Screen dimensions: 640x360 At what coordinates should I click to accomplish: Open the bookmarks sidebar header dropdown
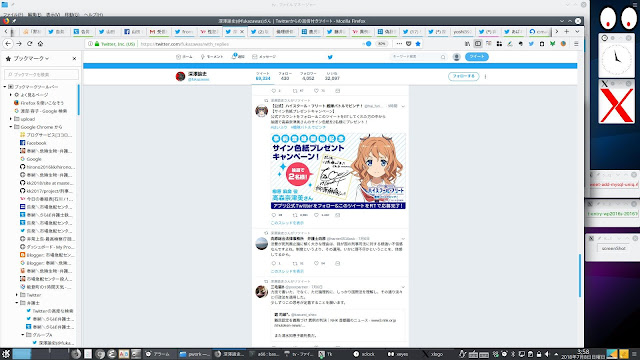coord(31,59)
